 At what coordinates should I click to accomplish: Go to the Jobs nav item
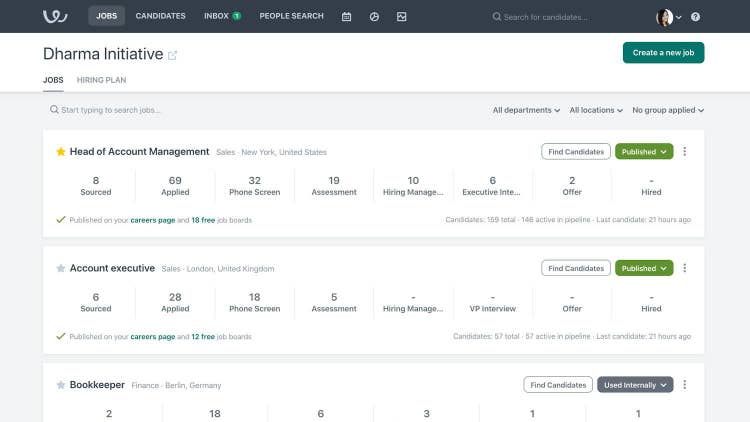tap(106, 16)
